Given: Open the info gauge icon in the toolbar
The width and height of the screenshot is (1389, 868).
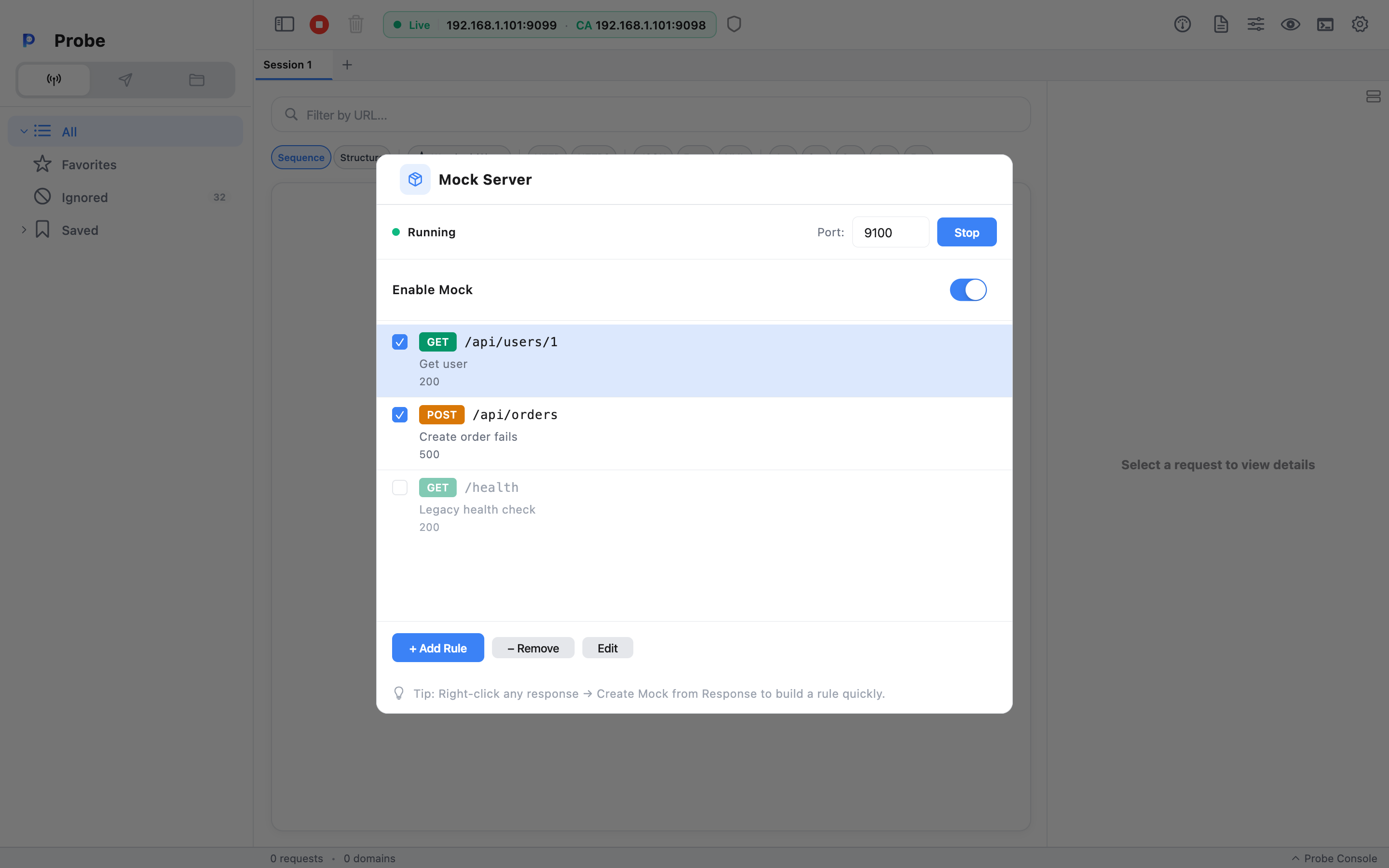Looking at the screenshot, I should 1183,24.
